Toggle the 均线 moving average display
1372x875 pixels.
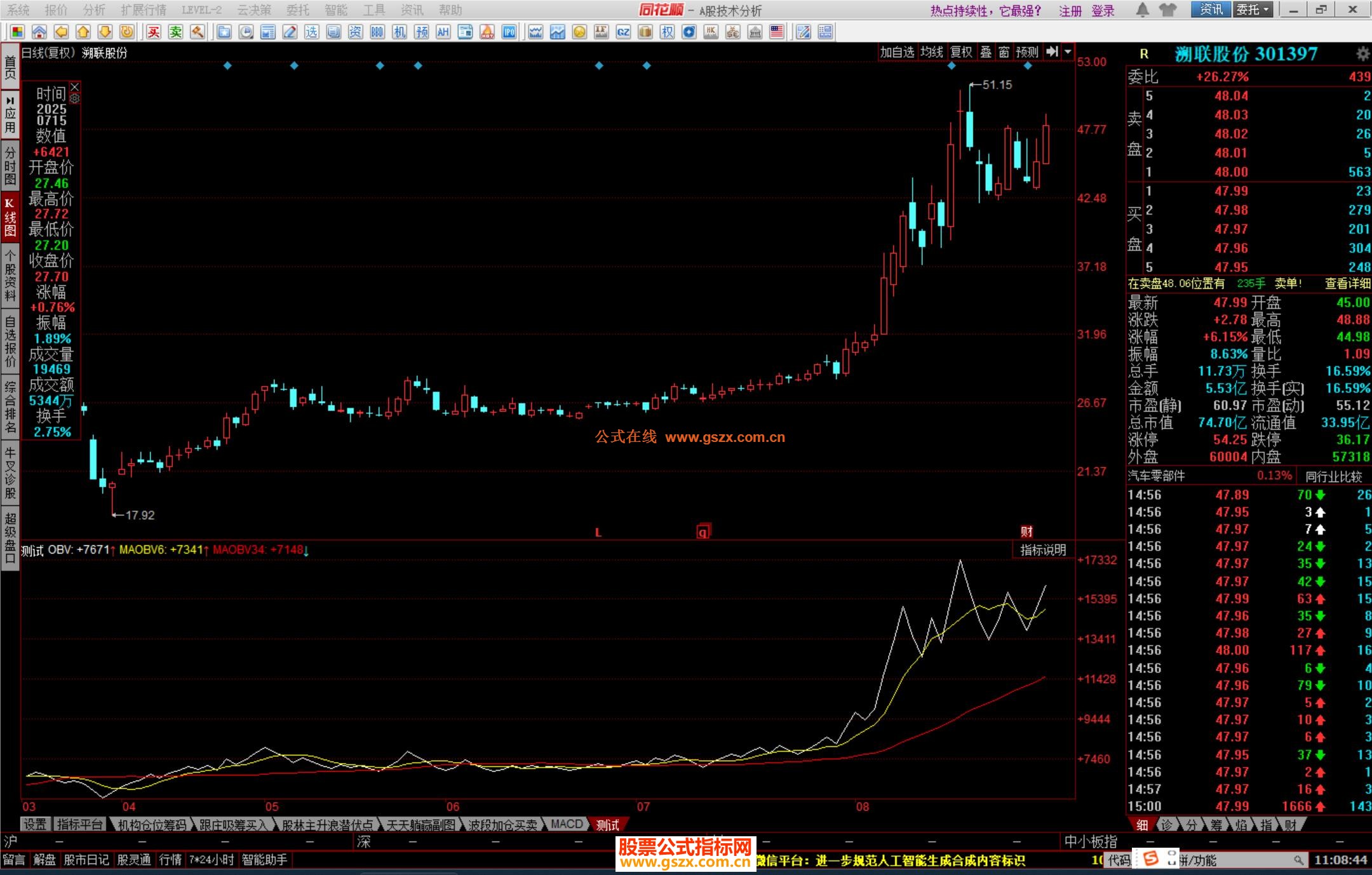tap(931, 52)
